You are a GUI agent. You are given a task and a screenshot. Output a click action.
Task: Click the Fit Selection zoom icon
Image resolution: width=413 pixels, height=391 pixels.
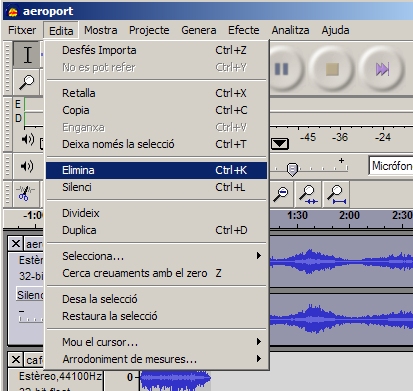(x=308, y=194)
